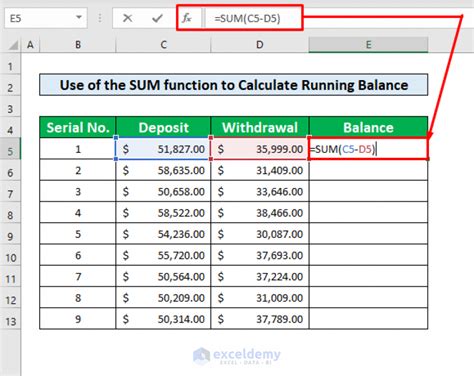Click empty Balance cell beside 31,409.00
The image size is (474, 376).
click(368, 170)
